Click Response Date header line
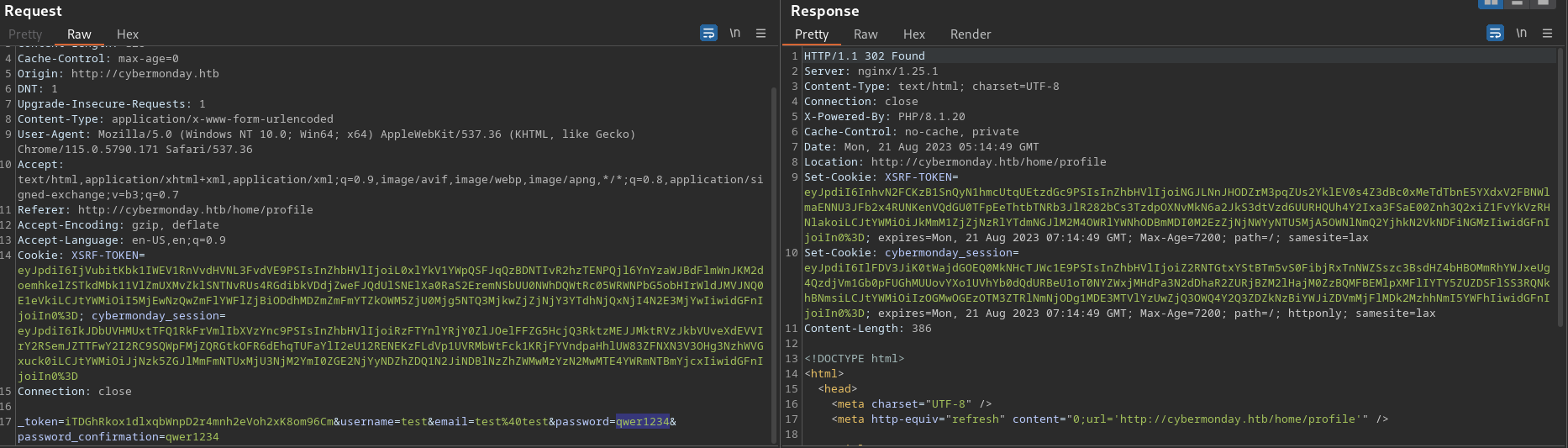The width and height of the screenshot is (1568, 448). [x=922, y=147]
